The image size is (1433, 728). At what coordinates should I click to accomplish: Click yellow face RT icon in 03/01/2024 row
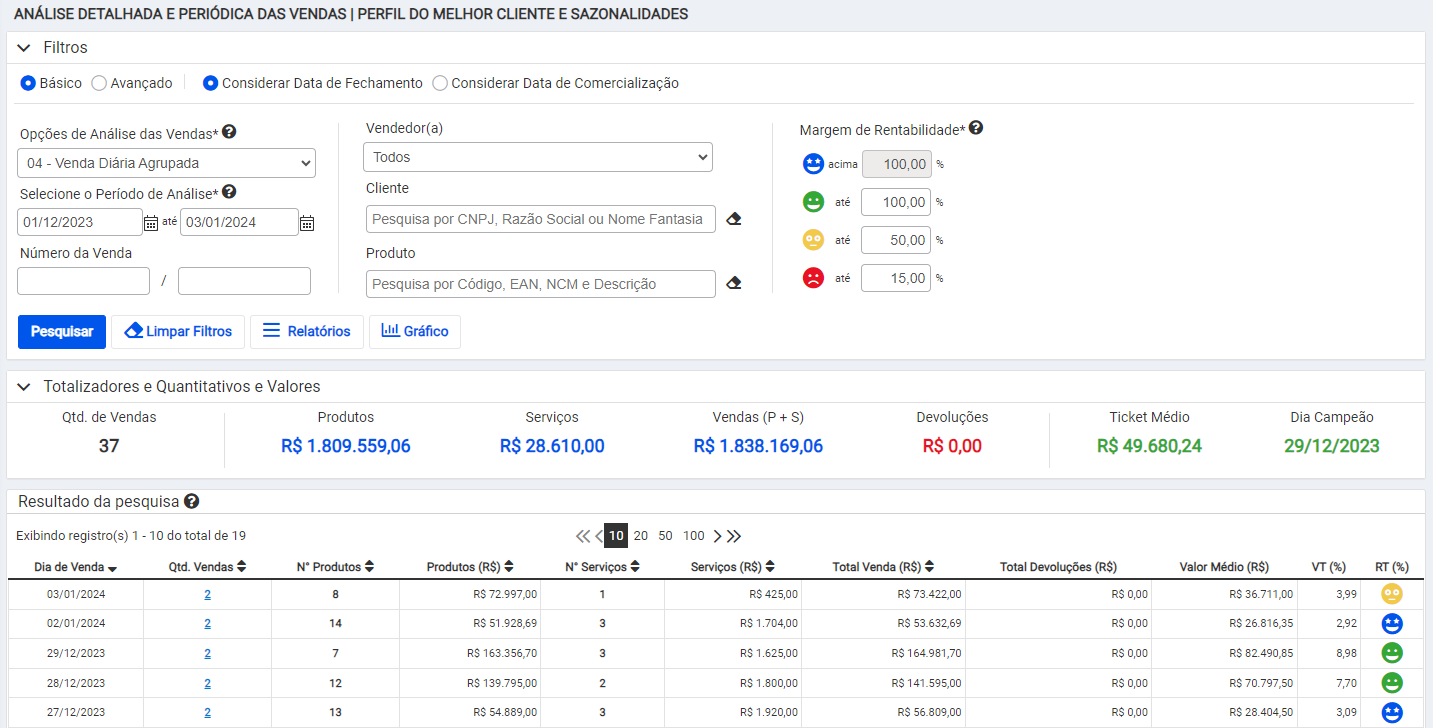pyautogui.click(x=1392, y=594)
